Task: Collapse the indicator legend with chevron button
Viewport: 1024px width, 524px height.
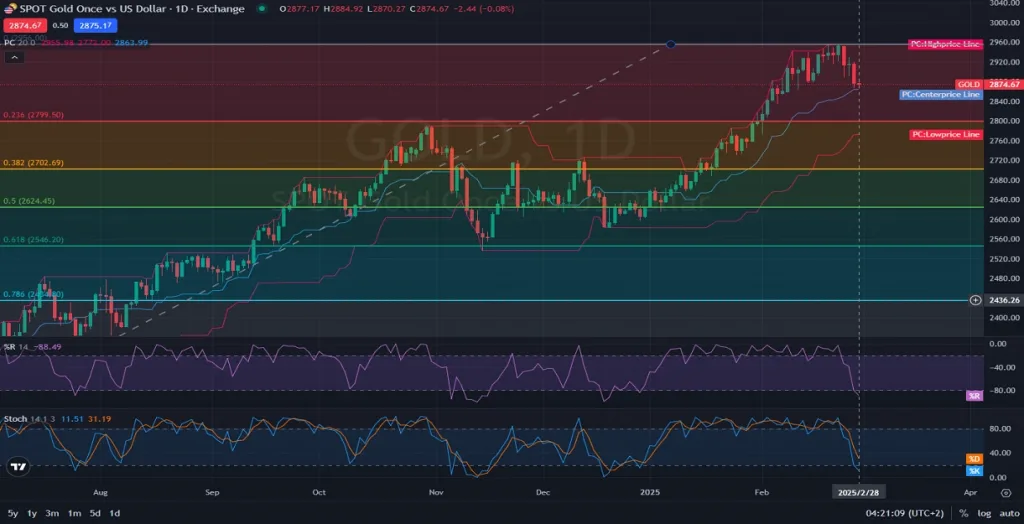Action: coord(14,57)
